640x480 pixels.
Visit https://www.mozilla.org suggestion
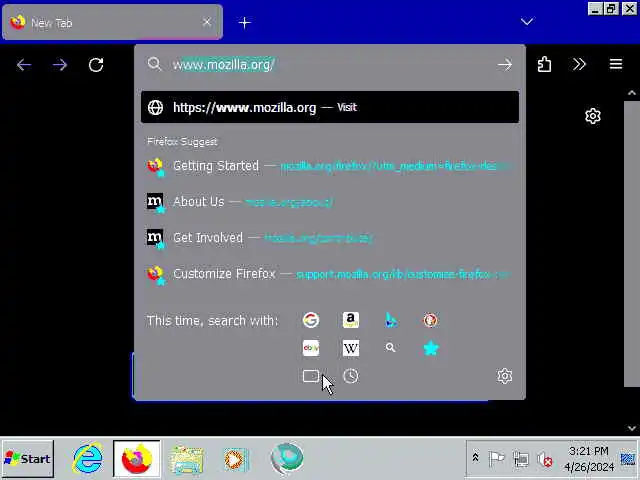pos(330,107)
